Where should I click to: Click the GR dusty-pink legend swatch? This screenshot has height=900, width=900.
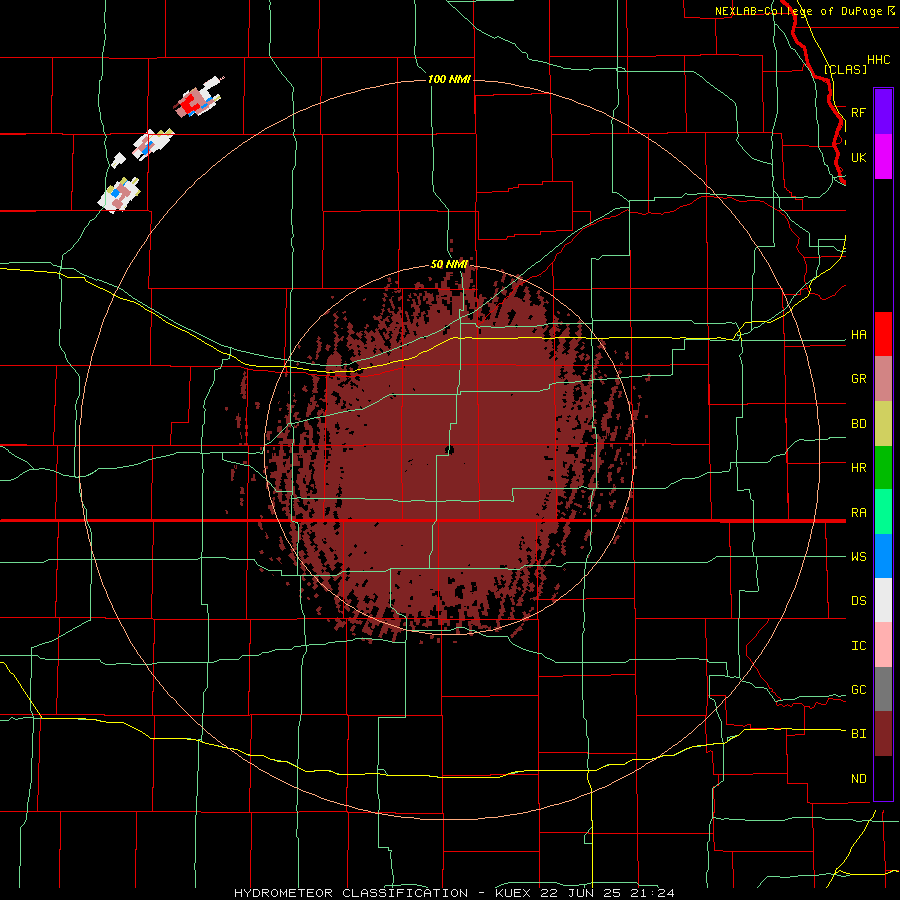883,379
